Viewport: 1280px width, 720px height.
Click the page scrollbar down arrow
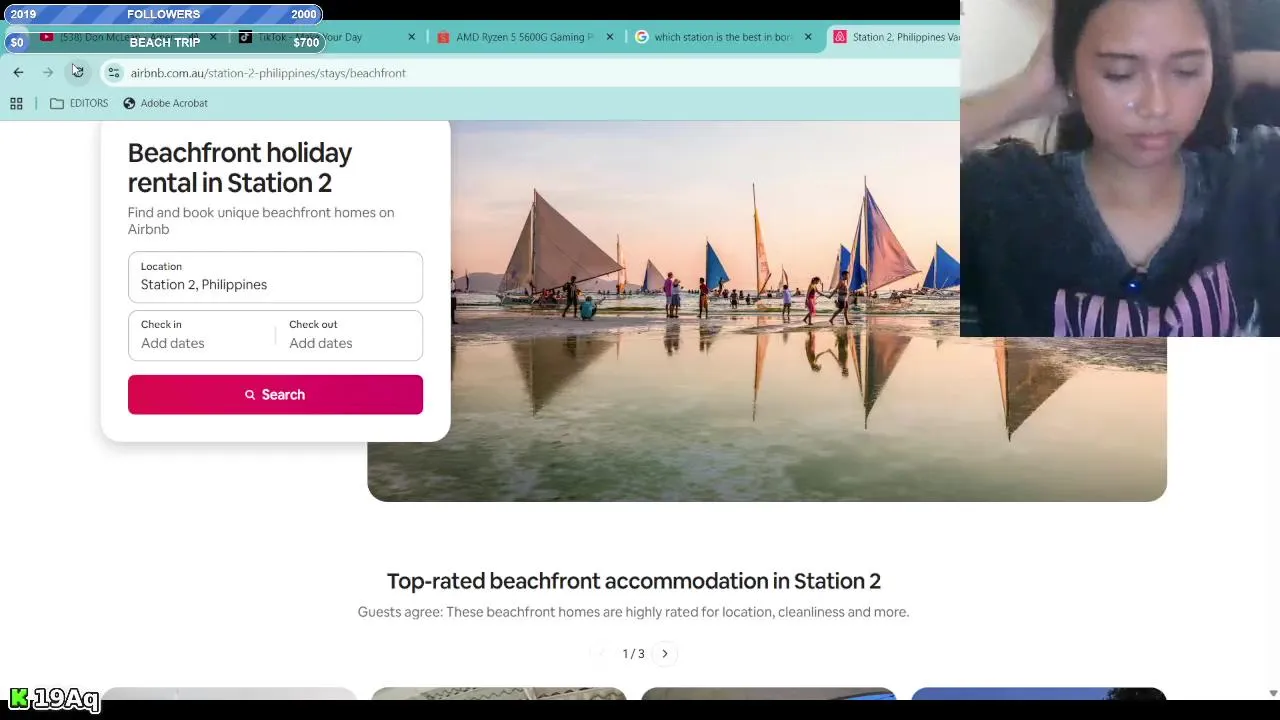[x=1272, y=693]
